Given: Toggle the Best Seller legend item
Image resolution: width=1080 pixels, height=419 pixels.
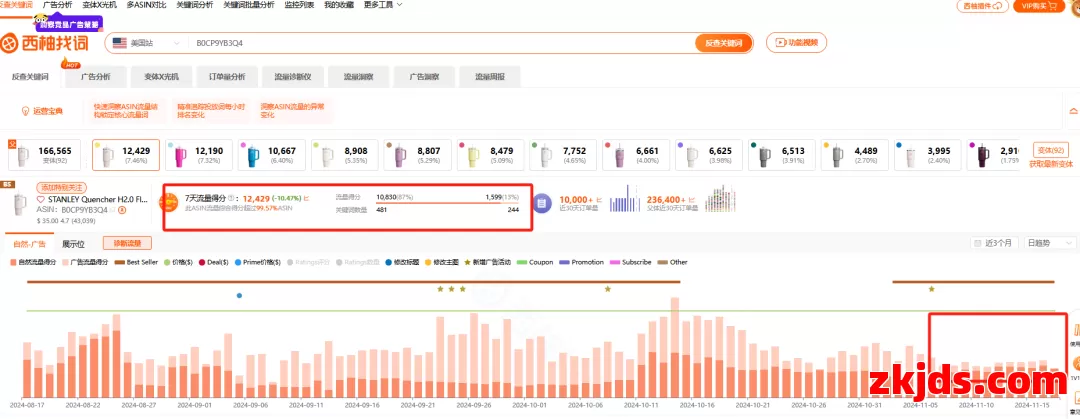Looking at the screenshot, I should click(x=136, y=262).
